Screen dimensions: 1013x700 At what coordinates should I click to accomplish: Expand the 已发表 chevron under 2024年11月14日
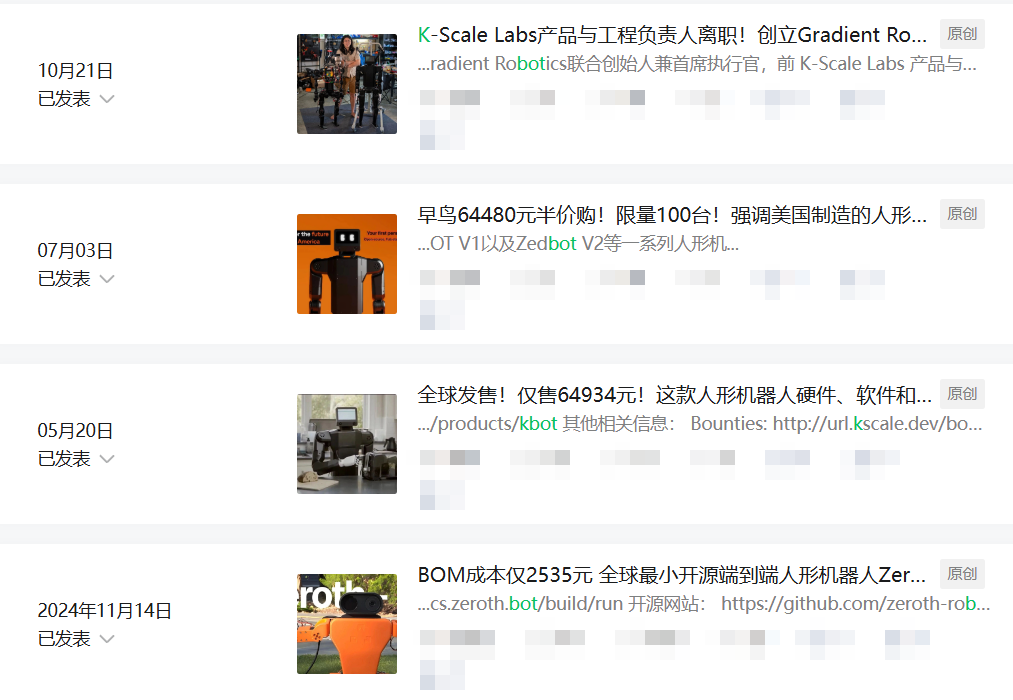107,639
